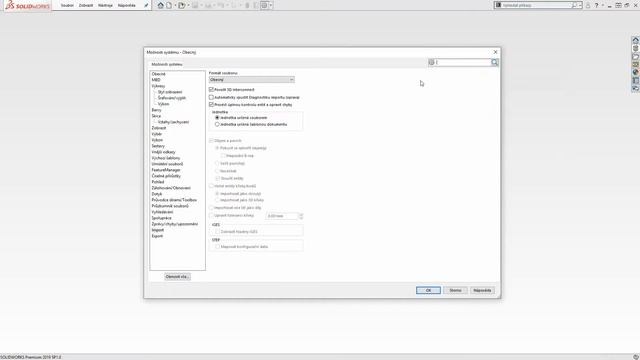Toggle Povolit 3D Interconnect checkbox
640x360 pixels.
pyautogui.click(x=211, y=89)
